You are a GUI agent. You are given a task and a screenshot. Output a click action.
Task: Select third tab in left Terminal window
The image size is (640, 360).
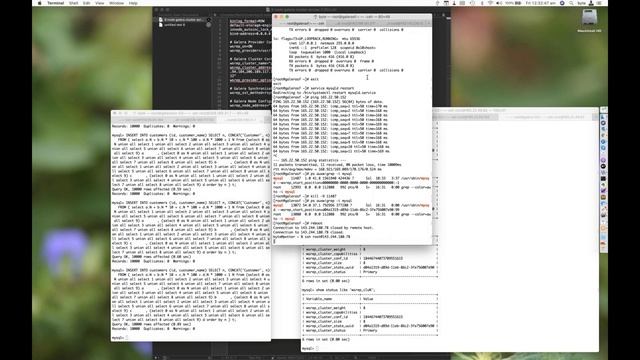pyautogui.click(x=240, y=120)
